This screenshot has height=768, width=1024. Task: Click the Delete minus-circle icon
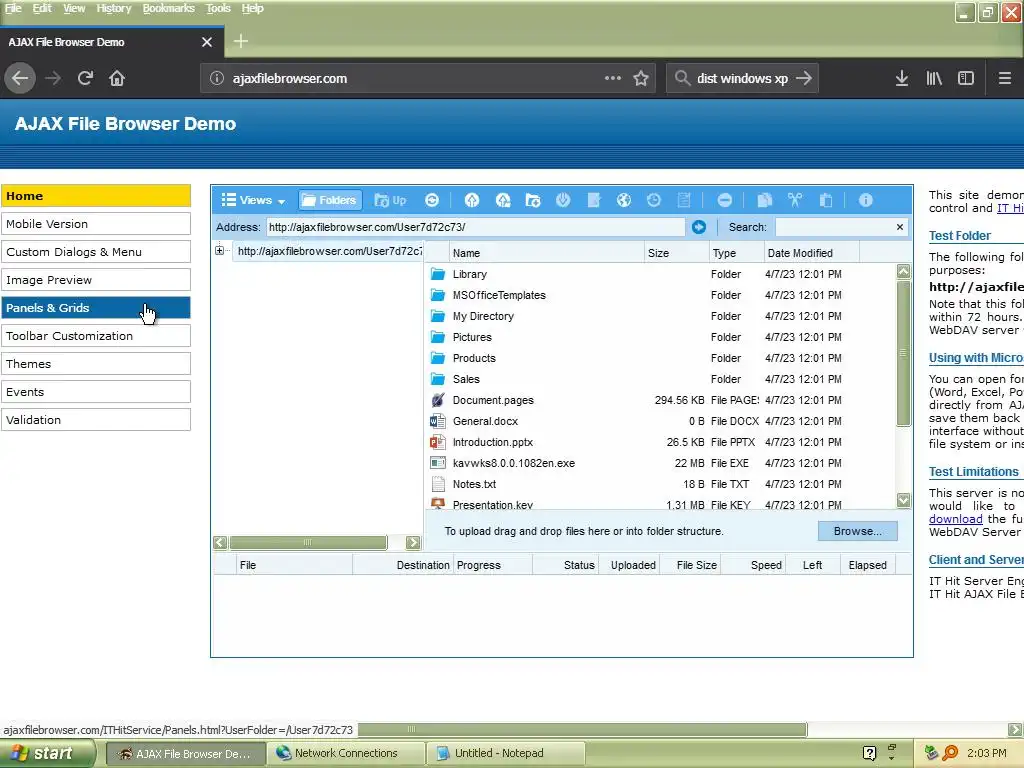coord(724,200)
